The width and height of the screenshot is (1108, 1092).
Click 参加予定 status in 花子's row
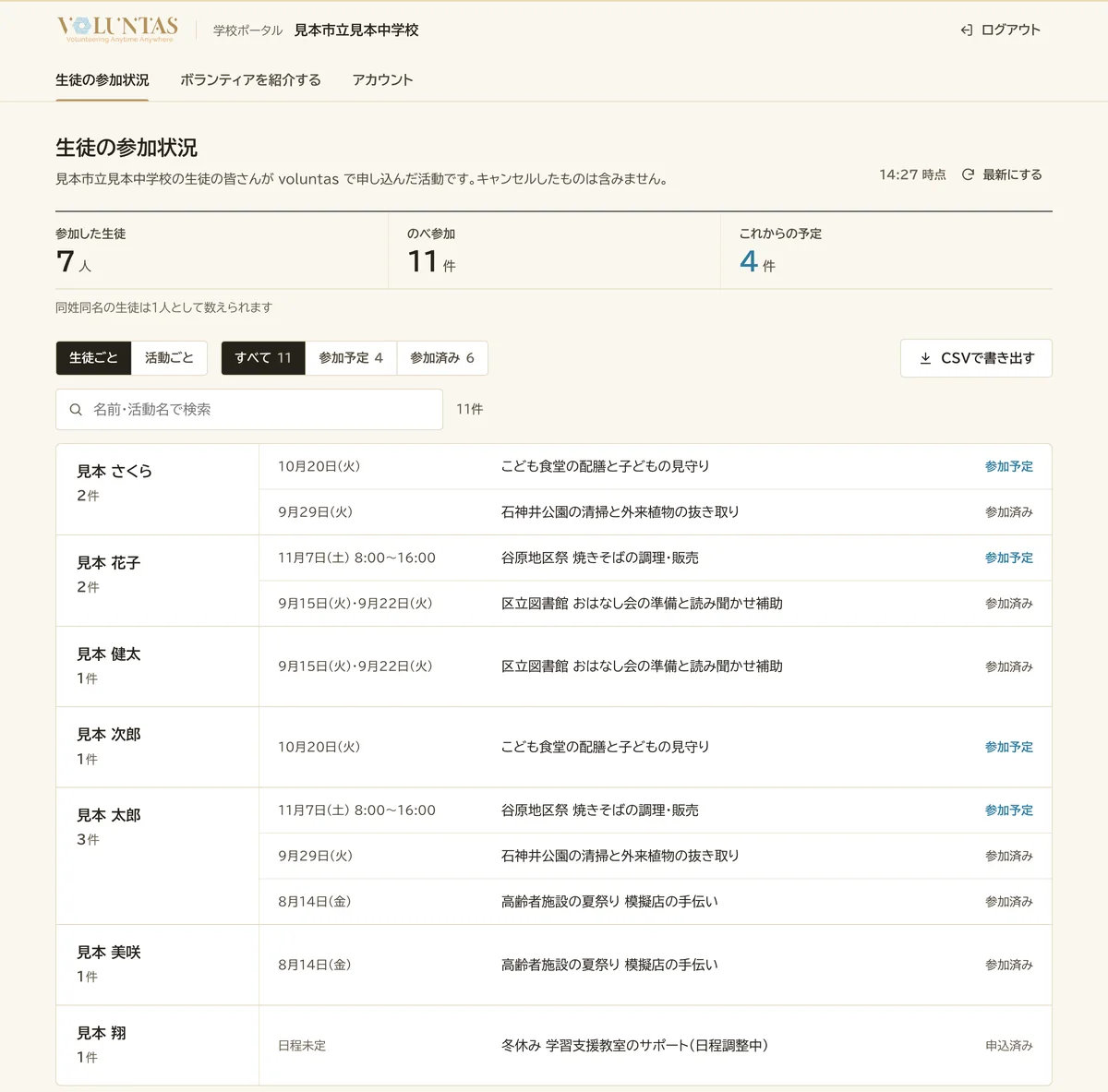(1009, 558)
